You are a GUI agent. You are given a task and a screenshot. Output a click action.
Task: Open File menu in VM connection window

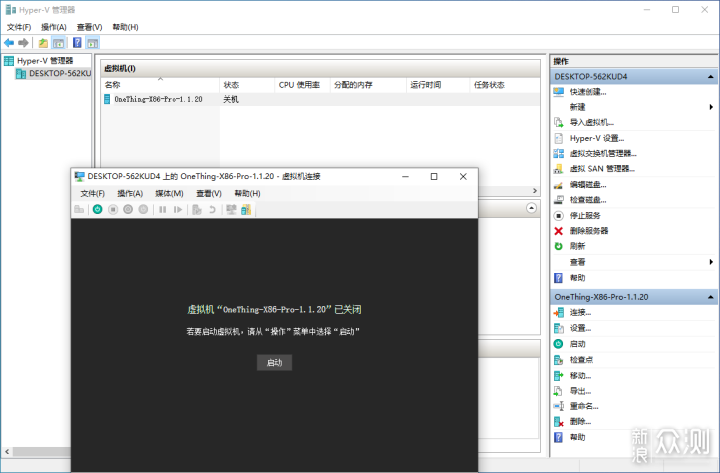click(x=92, y=193)
